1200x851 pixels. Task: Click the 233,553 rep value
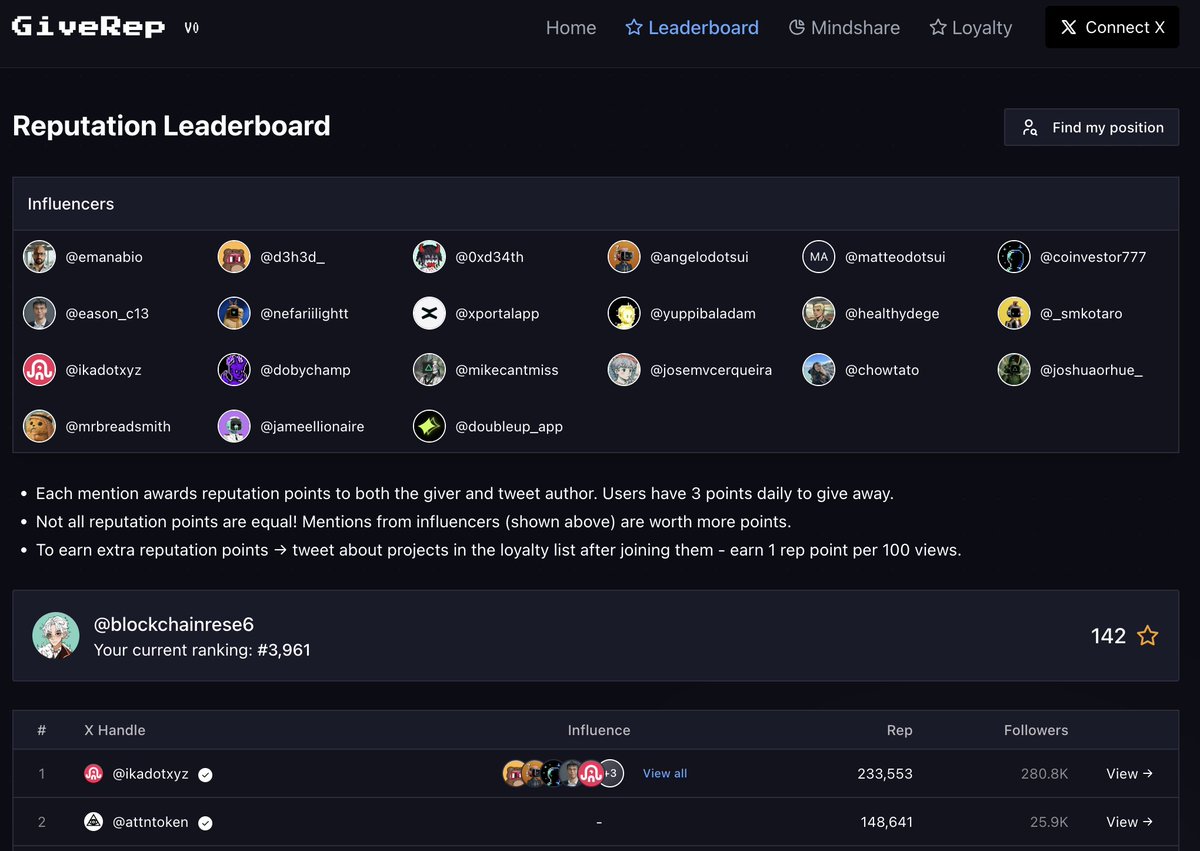885,774
